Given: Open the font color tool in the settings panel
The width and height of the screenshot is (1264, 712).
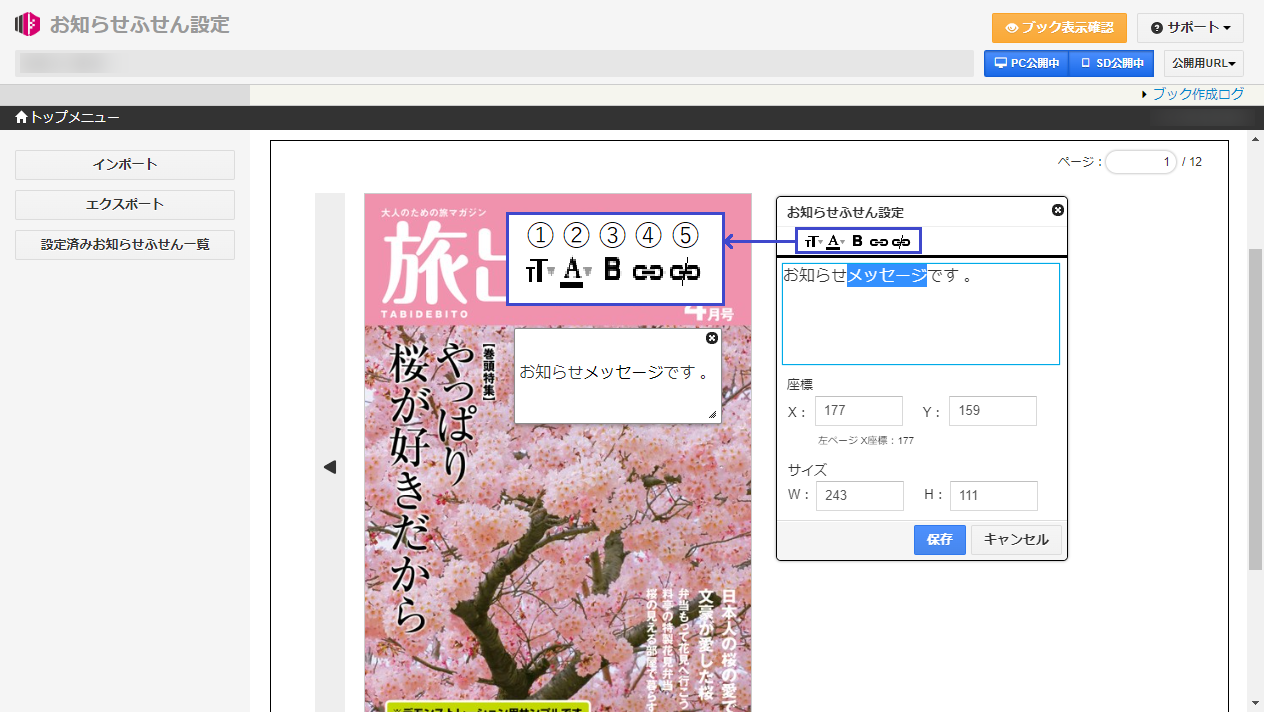Looking at the screenshot, I should point(832,241).
